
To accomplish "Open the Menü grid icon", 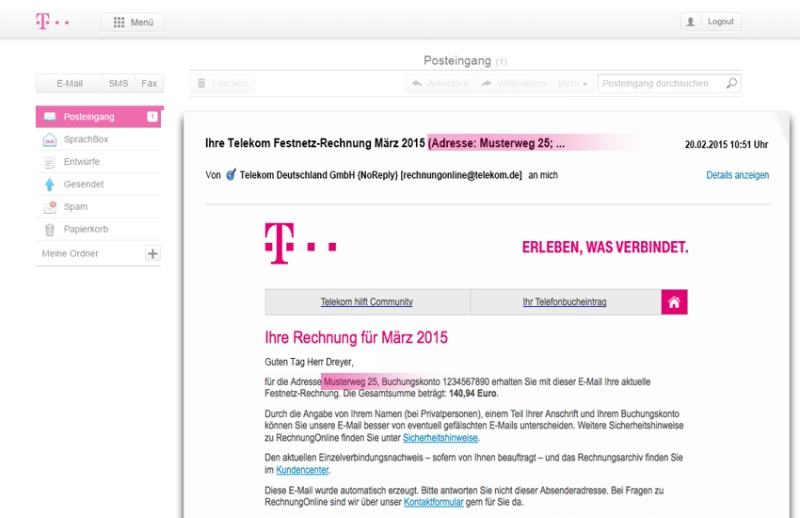I will point(119,22).
